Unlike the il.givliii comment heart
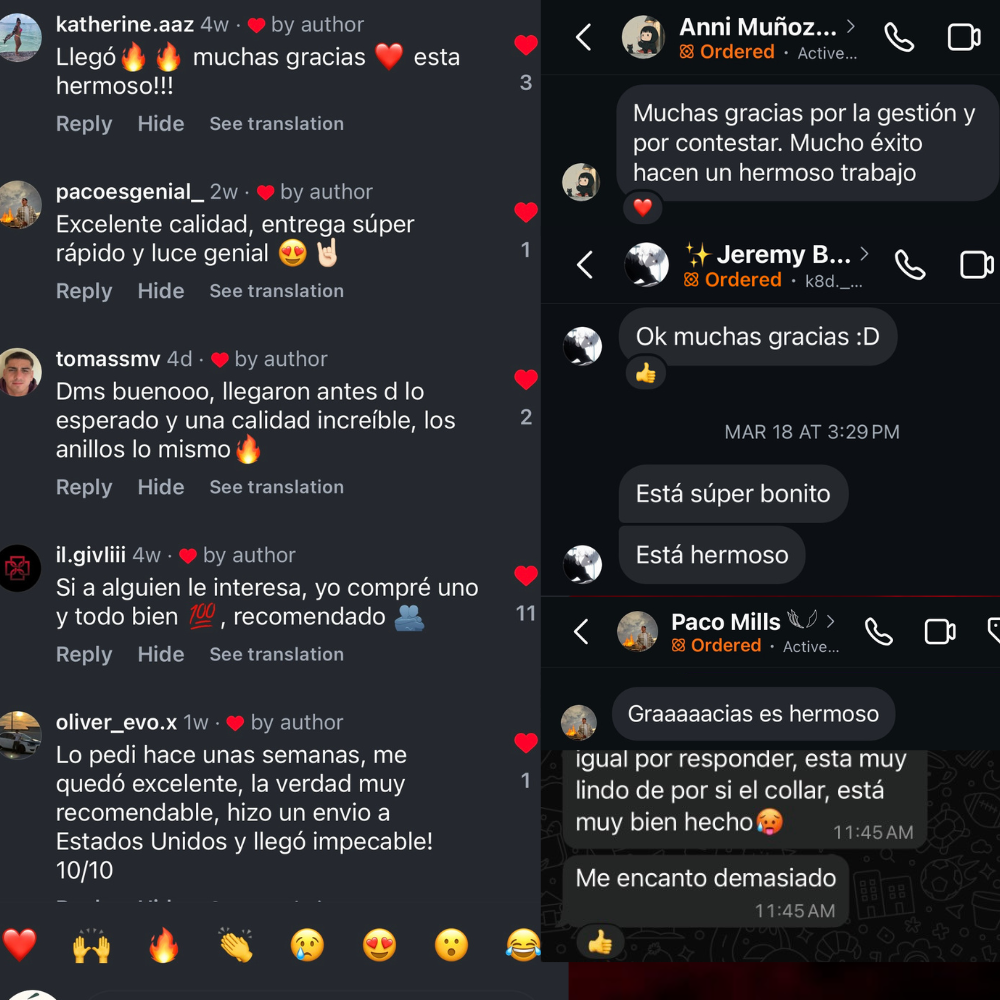 click(x=526, y=576)
